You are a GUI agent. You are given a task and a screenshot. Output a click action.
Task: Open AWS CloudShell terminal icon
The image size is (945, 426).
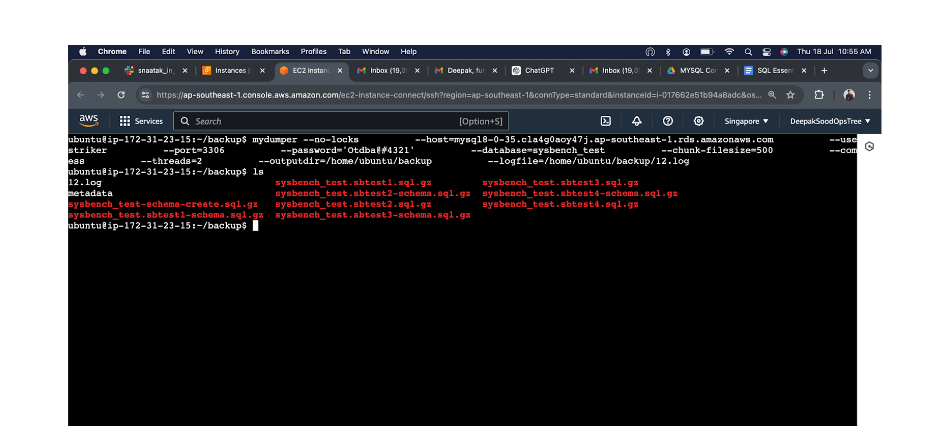pos(606,121)
